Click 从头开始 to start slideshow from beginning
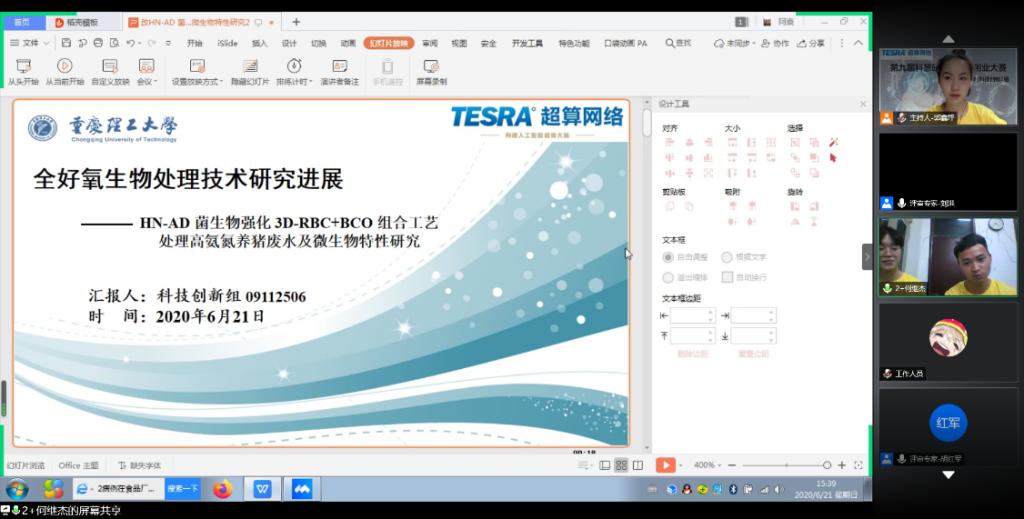The width and height of the screenshot is (1024, 519). tap(24, 72)
